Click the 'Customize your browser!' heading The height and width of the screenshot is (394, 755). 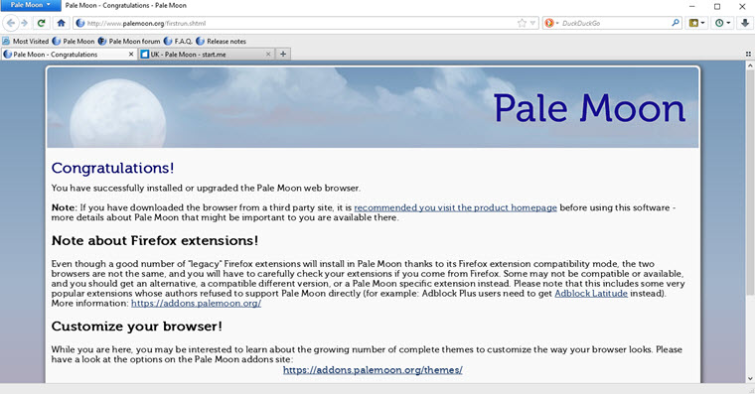(137, 326)
